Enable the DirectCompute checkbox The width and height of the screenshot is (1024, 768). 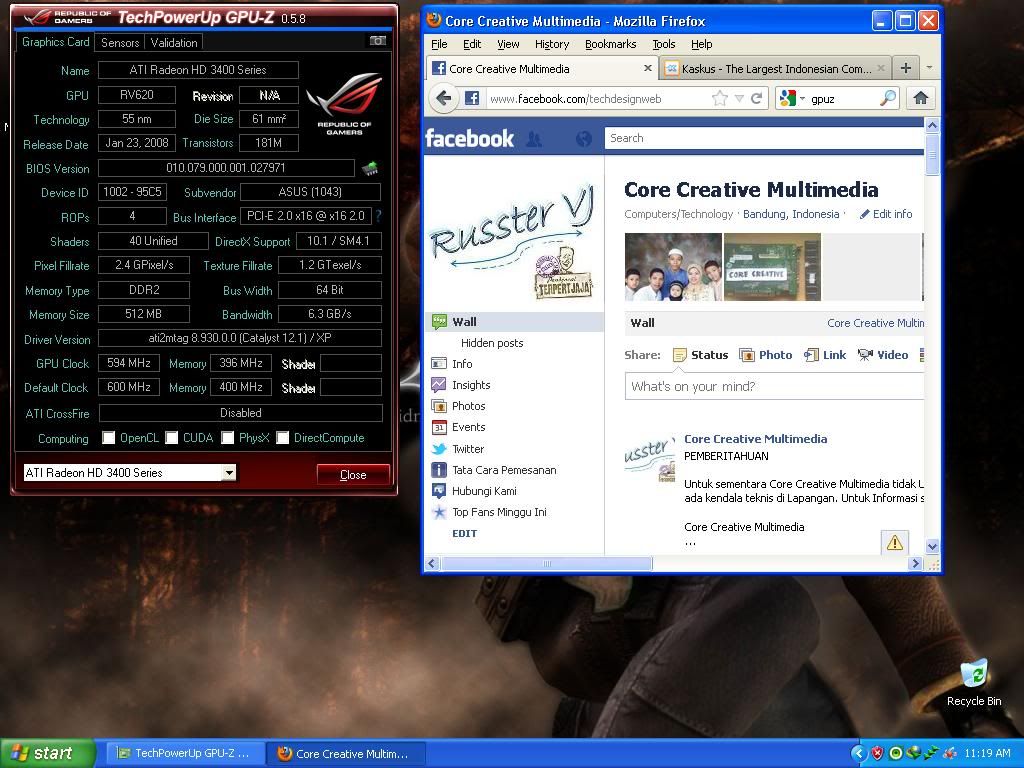[283, 438]
